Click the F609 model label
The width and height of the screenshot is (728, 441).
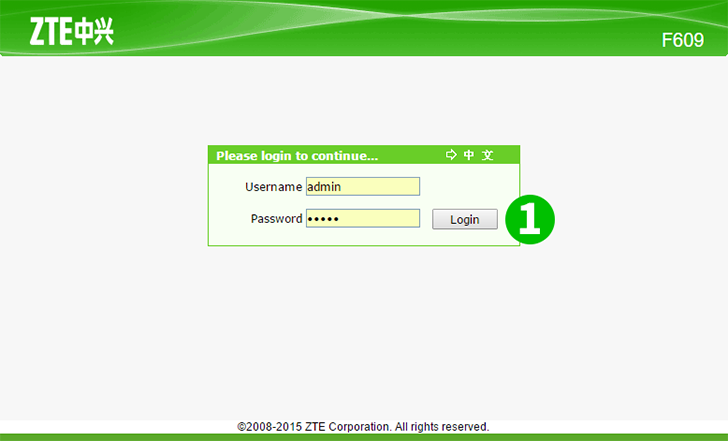tap(682, 40)
